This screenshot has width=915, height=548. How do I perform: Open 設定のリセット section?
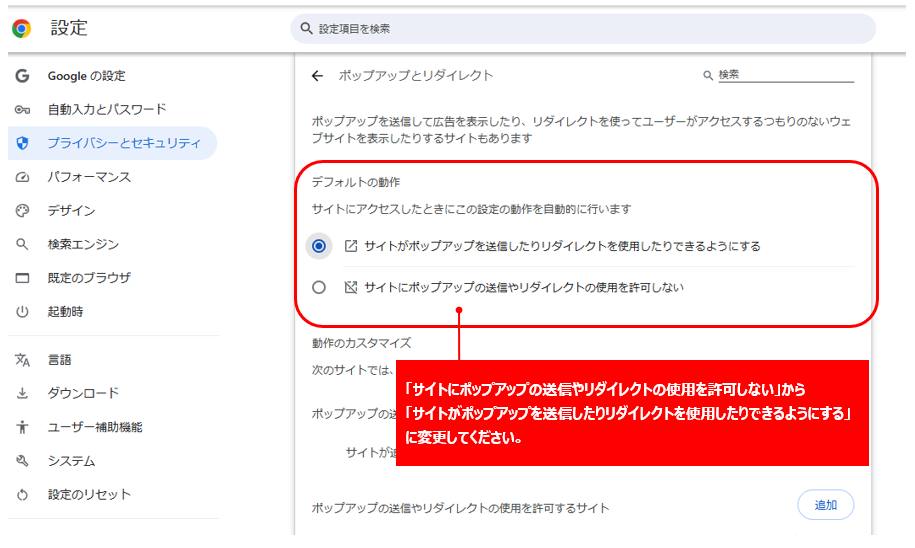tap(89, 495)
